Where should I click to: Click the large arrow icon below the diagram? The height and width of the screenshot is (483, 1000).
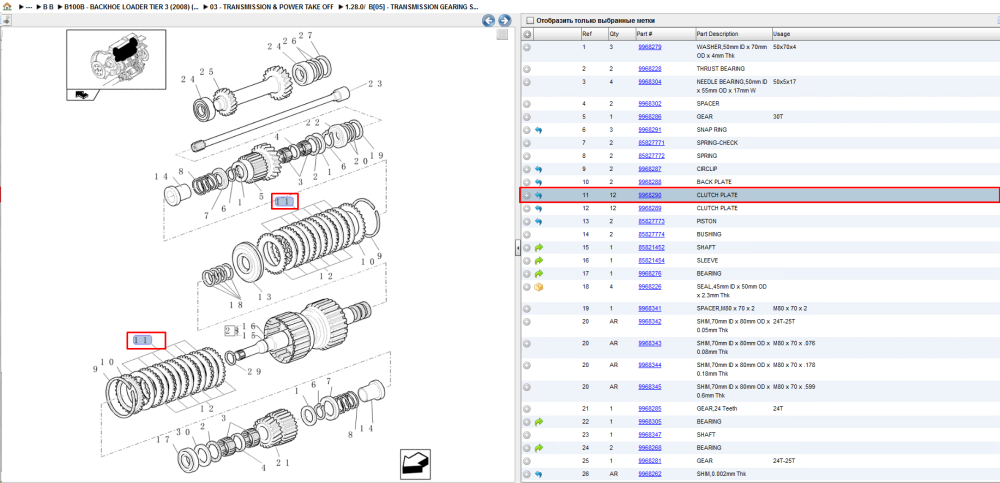[415, 464]
